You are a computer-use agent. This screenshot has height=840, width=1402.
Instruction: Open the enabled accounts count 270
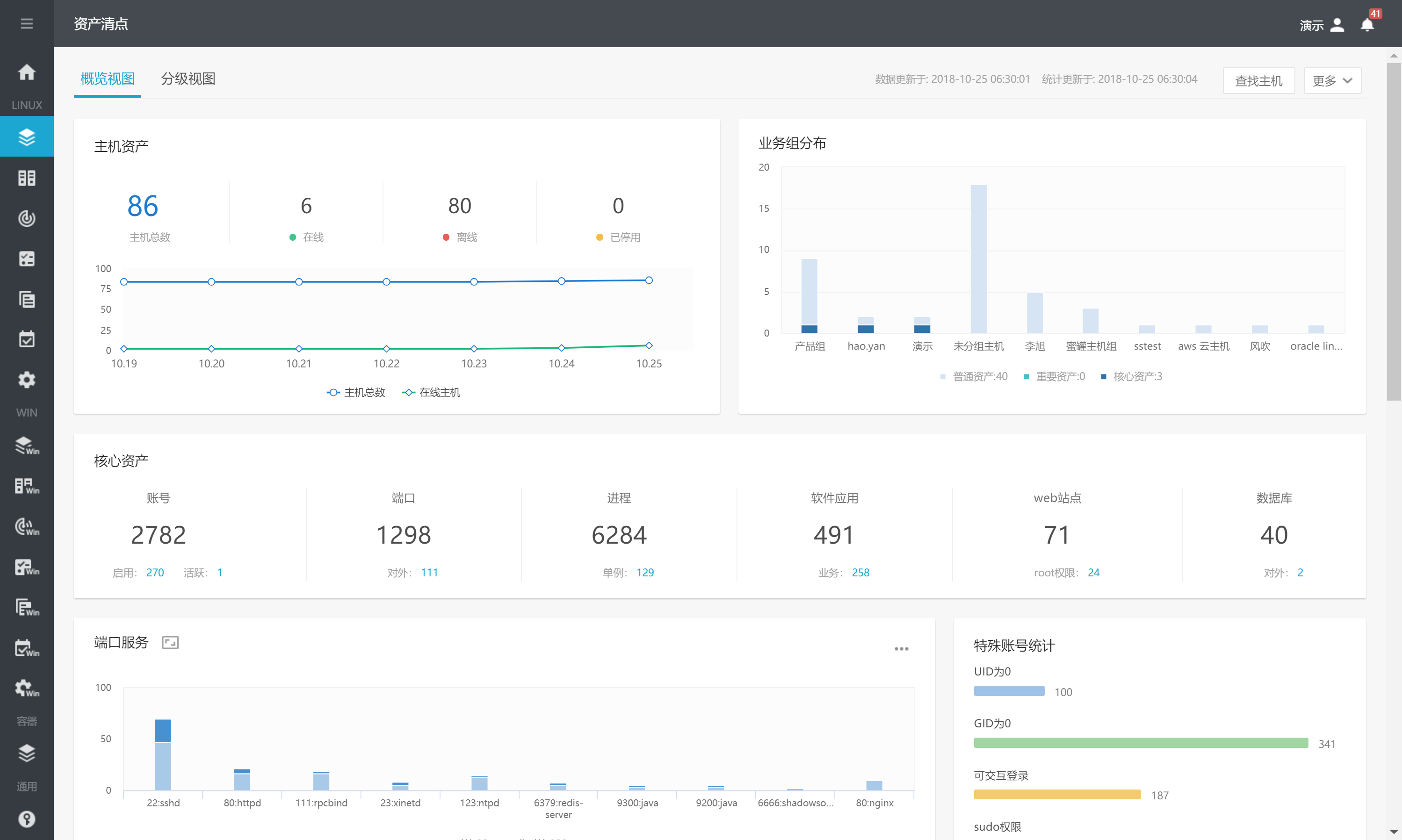(x=155, y=572)
